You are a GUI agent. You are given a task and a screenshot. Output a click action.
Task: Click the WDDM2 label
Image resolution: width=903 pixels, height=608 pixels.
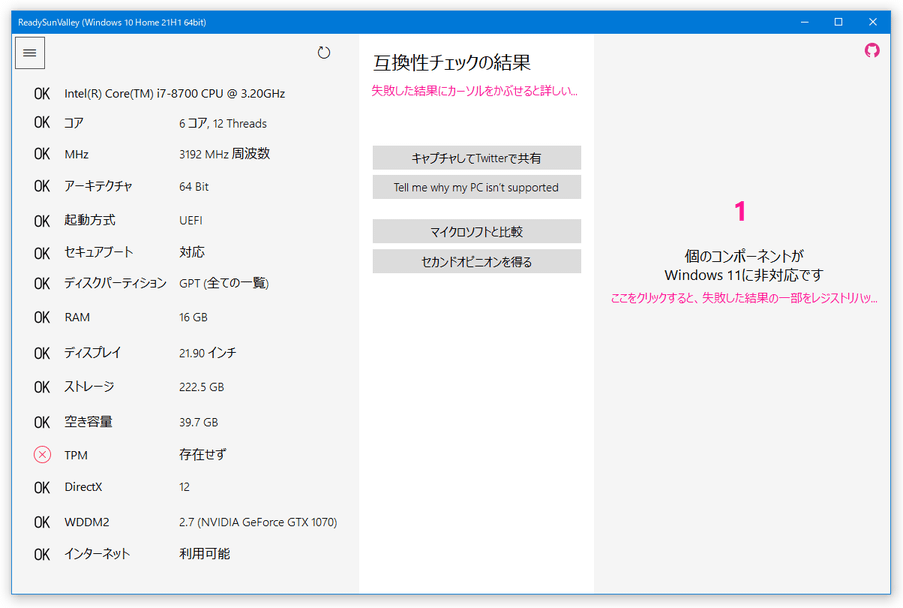(x=87, y=522)
